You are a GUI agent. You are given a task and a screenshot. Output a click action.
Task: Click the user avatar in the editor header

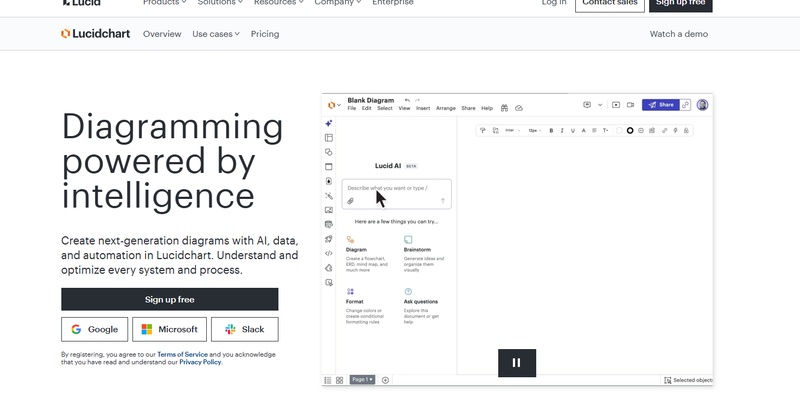coord(702,104)
